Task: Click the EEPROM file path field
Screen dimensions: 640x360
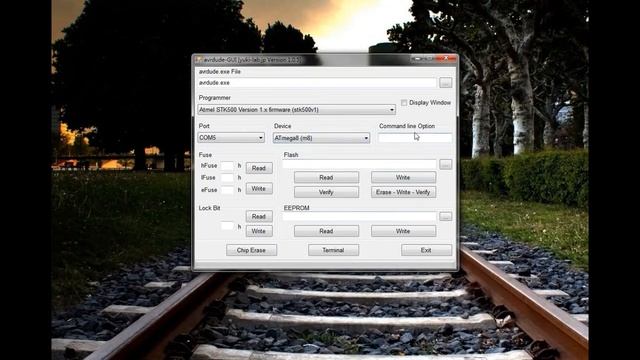Action: (359, 216)
